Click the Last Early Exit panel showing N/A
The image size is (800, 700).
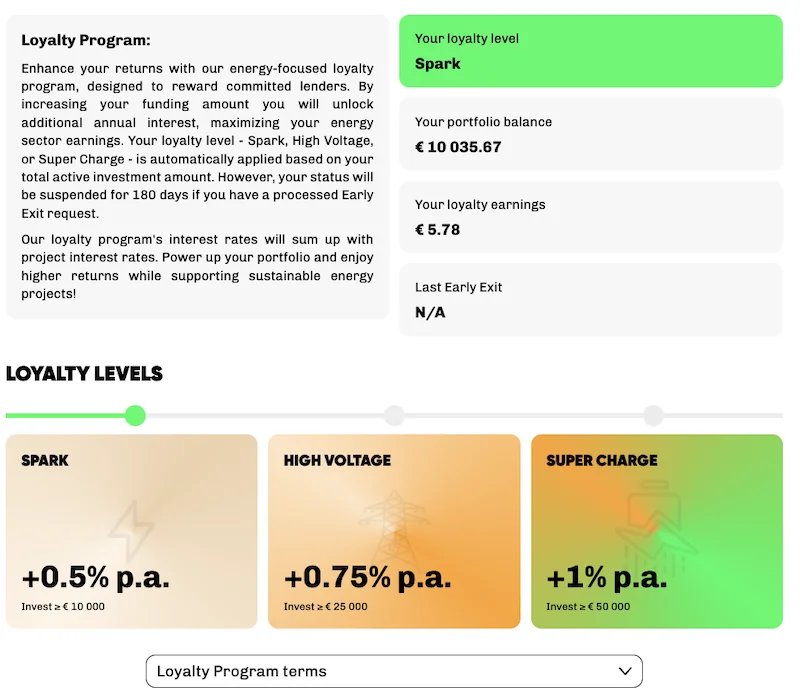coord(590,300)
